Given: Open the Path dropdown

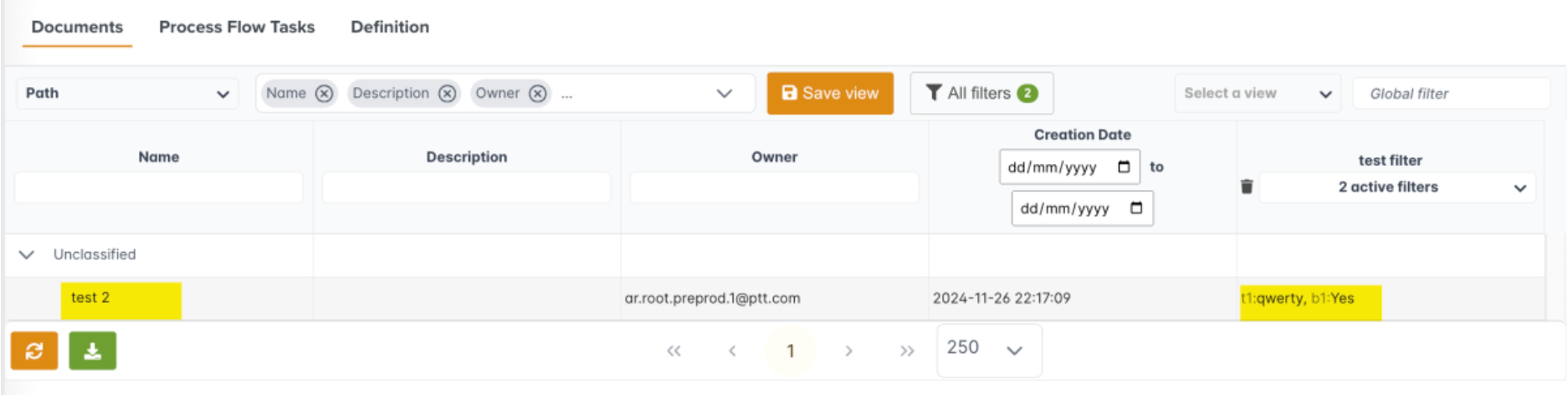Looking at the screenshot, I should click(x=127, y=94).
